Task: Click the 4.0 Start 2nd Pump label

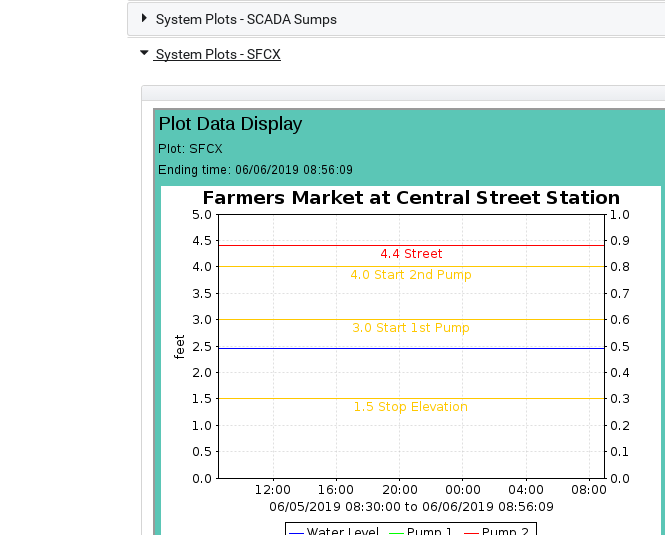Action: (411, 275)
